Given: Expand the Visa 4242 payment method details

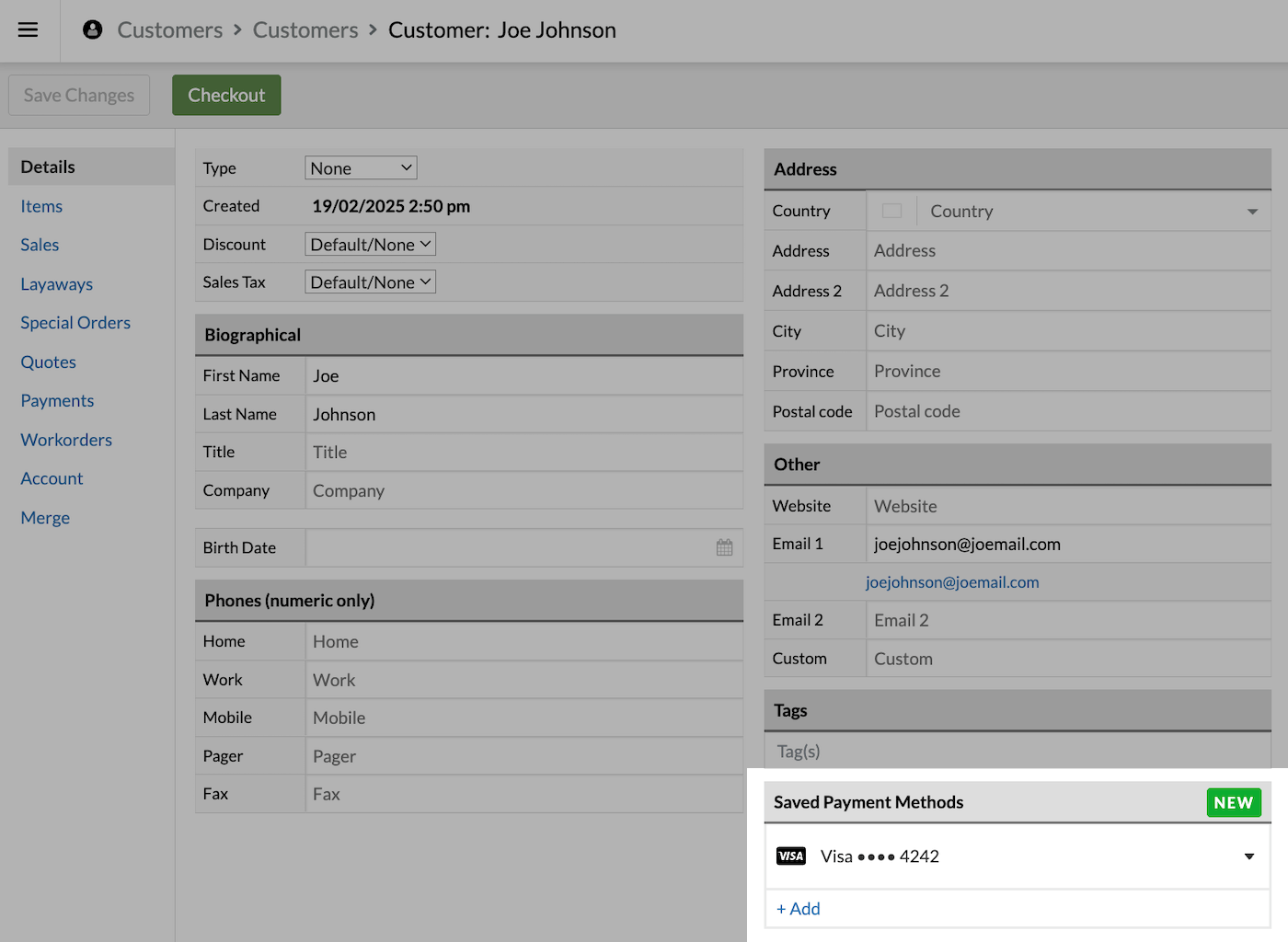Looking at the screenshot, I should click(x=1248, y=856).
